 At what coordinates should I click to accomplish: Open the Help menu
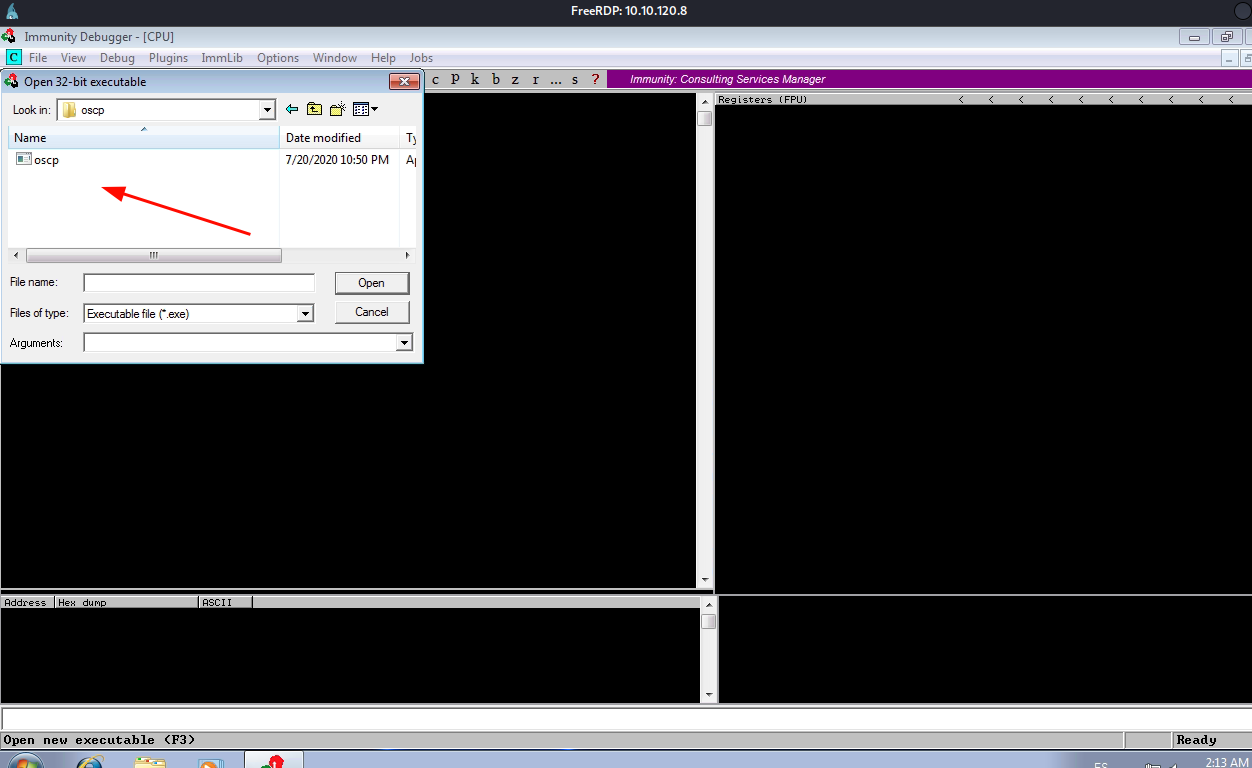pyautogui.click(x=383, y=58)
